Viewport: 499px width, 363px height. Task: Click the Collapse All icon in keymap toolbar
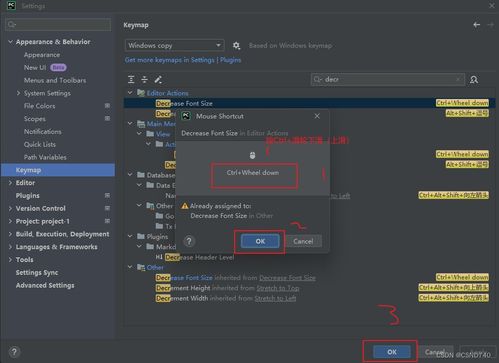click(144, 79)
